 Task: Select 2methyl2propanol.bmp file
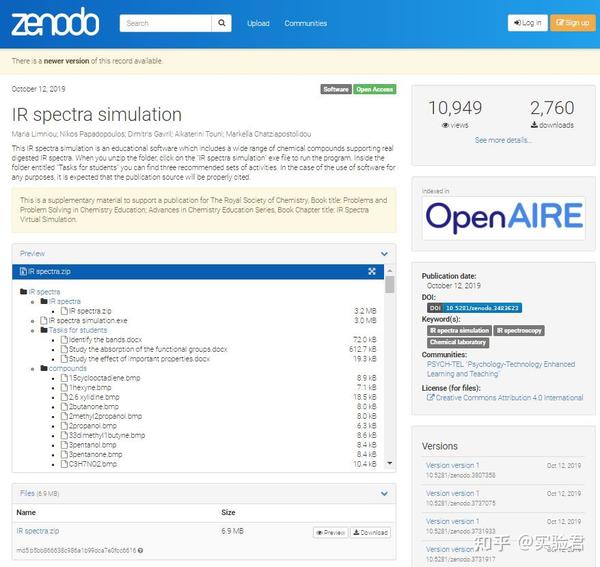pos(105,416)
